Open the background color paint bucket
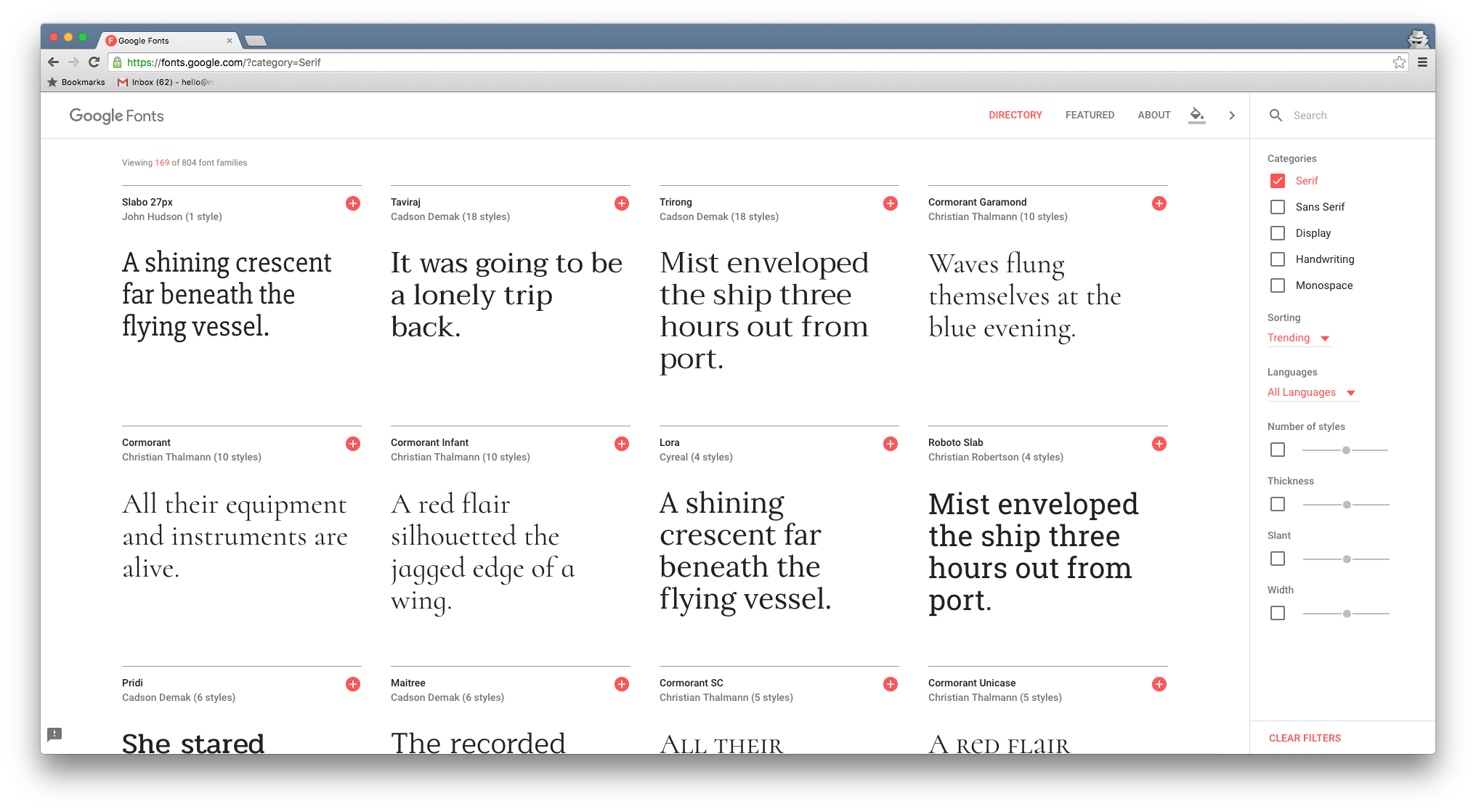1476x812 pixels. [x=1197, y=115]
